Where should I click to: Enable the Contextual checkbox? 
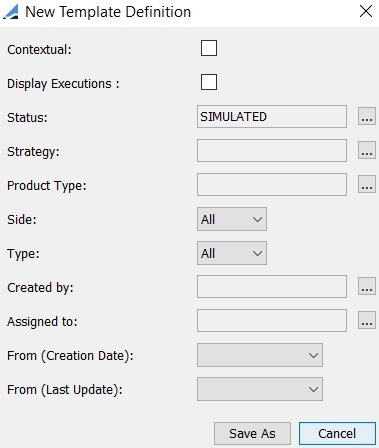point(209,48)
